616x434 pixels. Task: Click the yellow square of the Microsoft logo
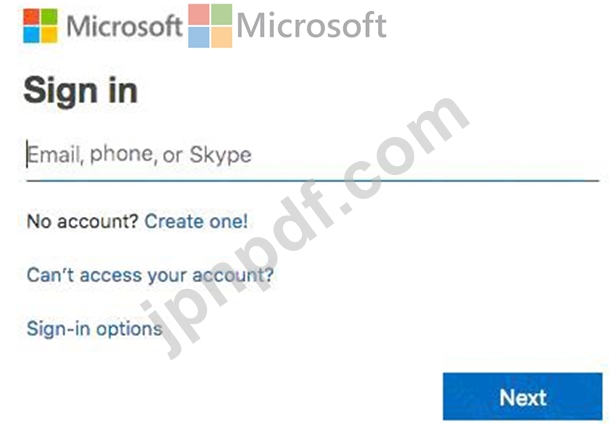49,35
